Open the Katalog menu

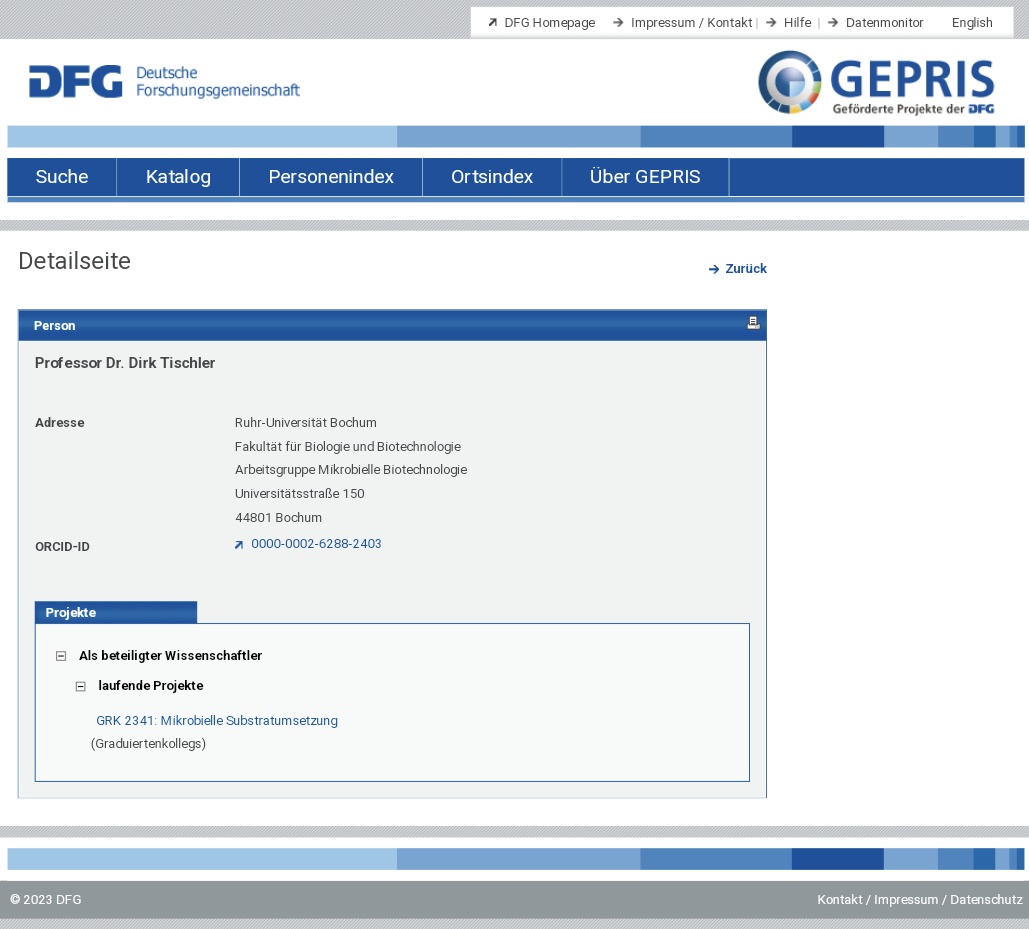coord(178,176)
